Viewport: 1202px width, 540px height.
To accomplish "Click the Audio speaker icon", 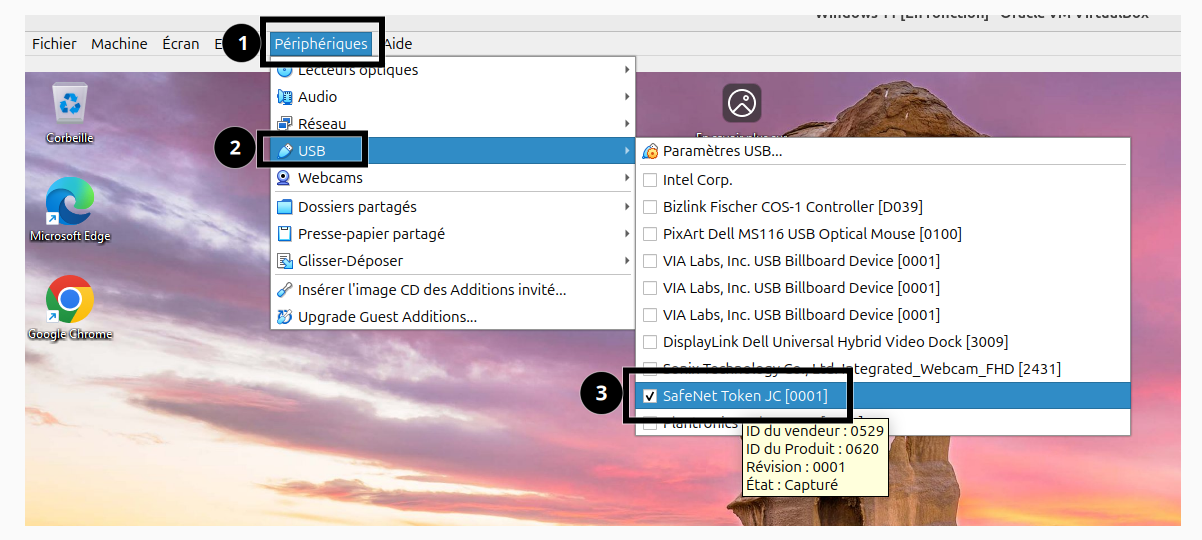I will pyautogui.click(x=284, y=97).
